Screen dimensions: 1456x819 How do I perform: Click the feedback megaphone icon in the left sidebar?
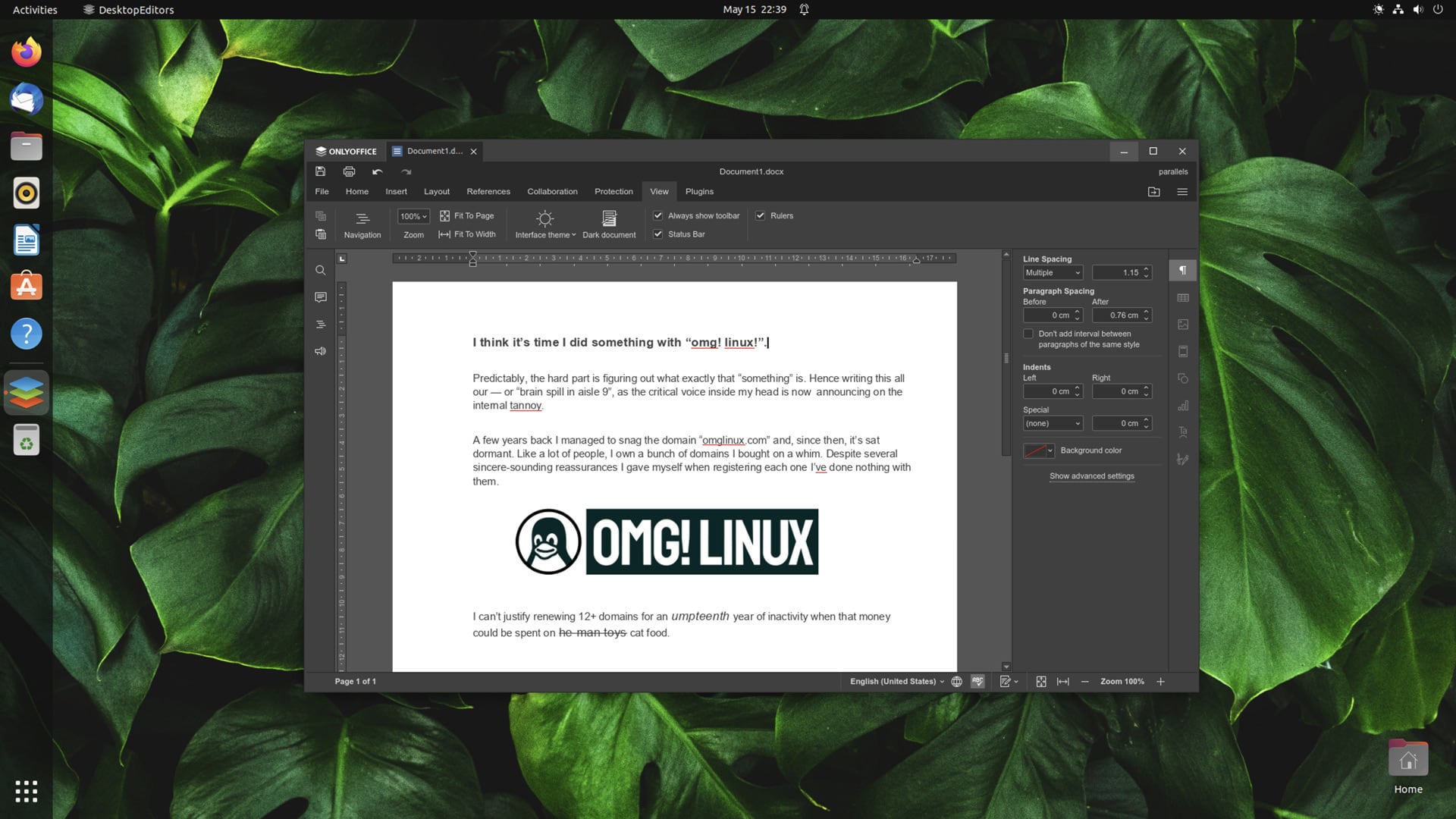point(320,351)
